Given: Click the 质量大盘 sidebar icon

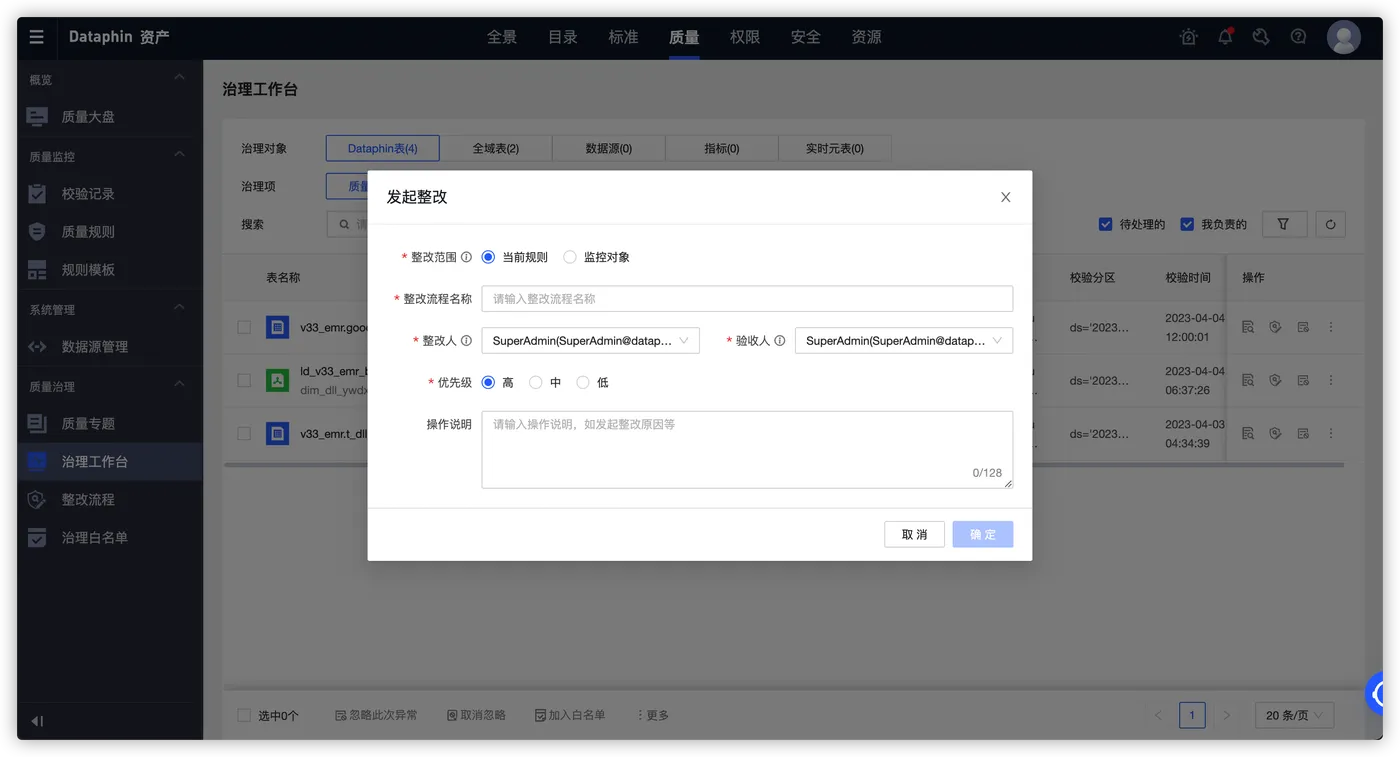Looking at the screenshot, I should tap(37, 117).
